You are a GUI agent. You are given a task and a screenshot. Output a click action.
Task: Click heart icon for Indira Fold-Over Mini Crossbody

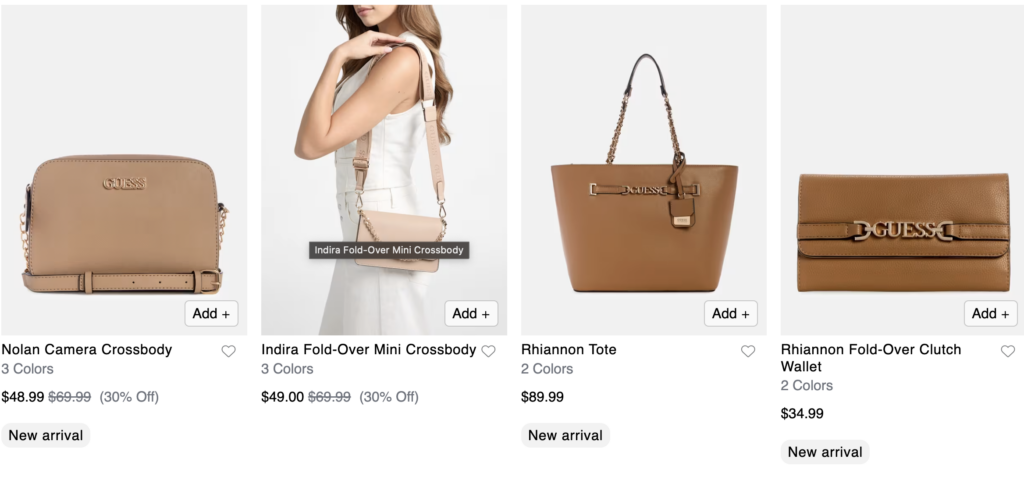pyautogui.click(x=488, y=351)
